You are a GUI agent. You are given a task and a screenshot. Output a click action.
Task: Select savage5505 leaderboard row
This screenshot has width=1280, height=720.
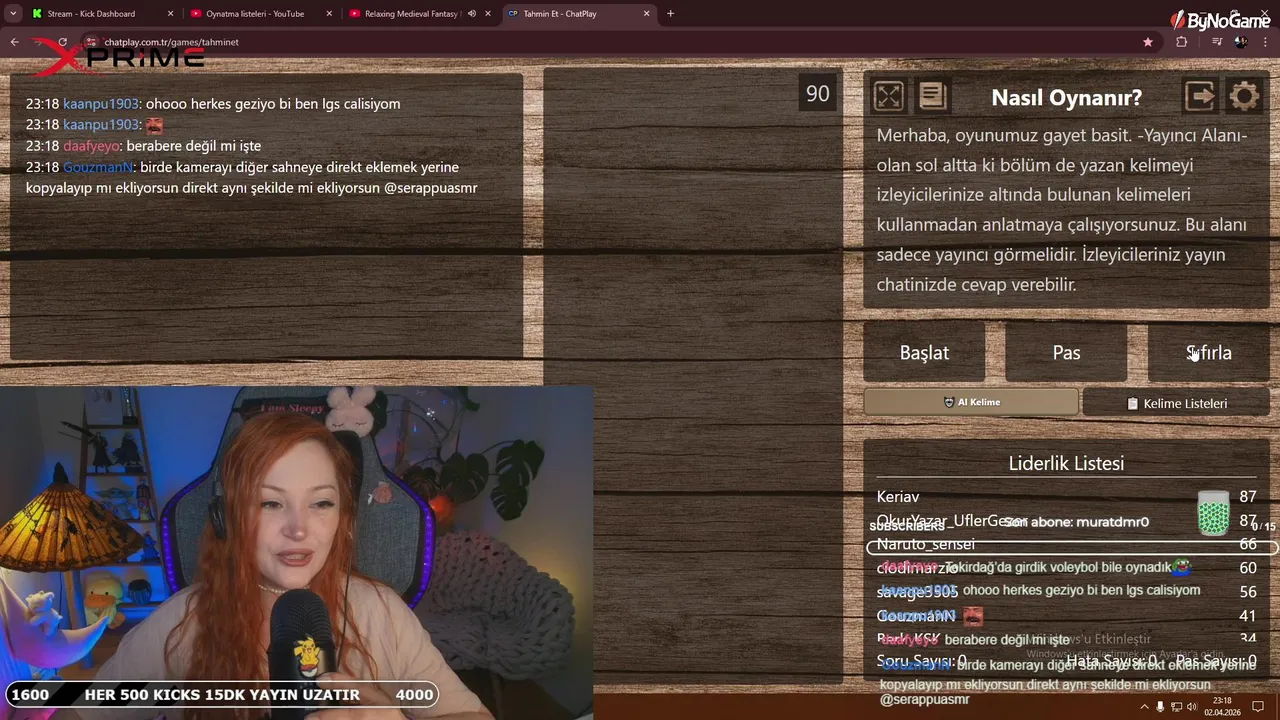pos(1067,592)
